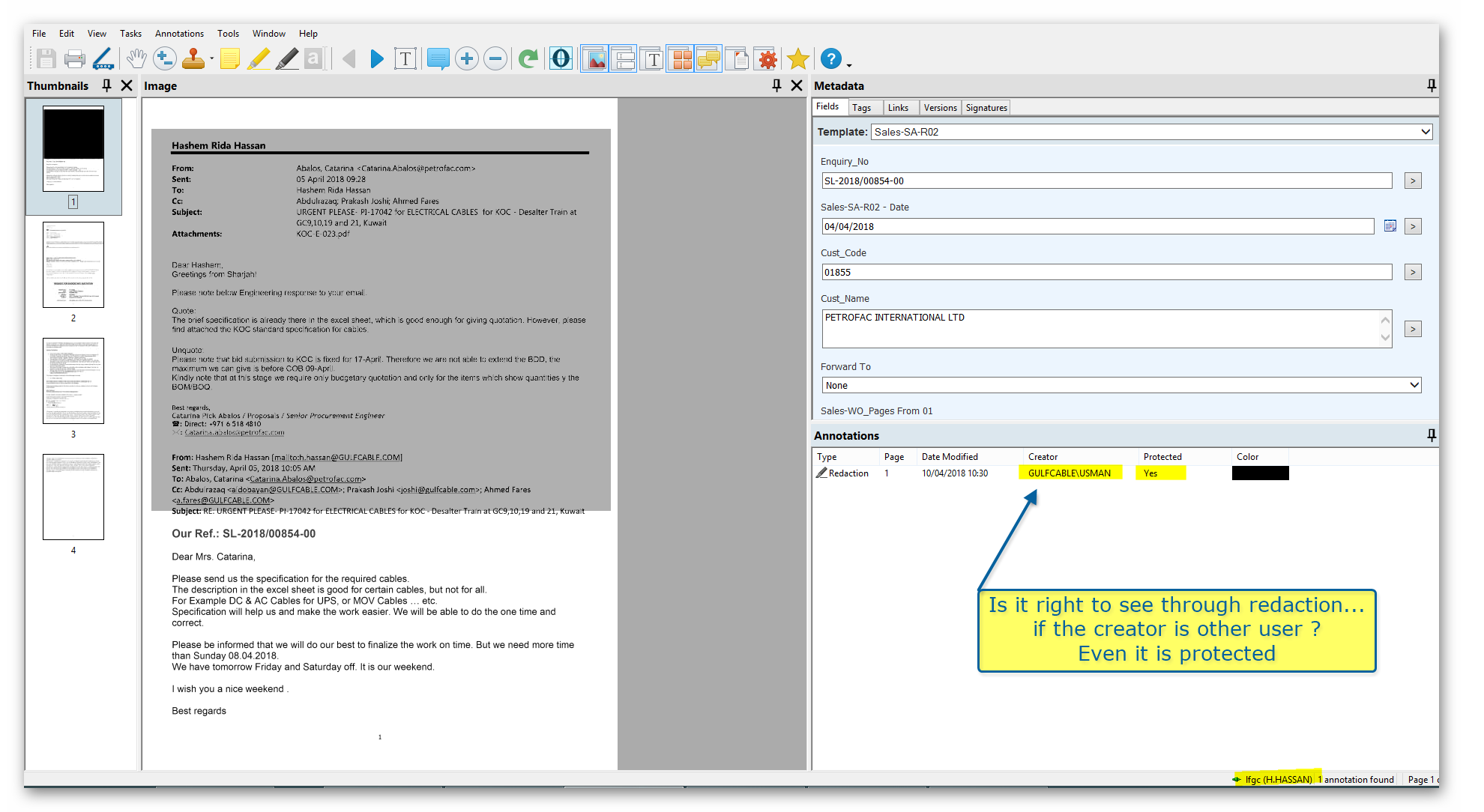1484x812 pixels.
Task: Choose the black Redaction marker tool
Action: click(x=287, y=58)
